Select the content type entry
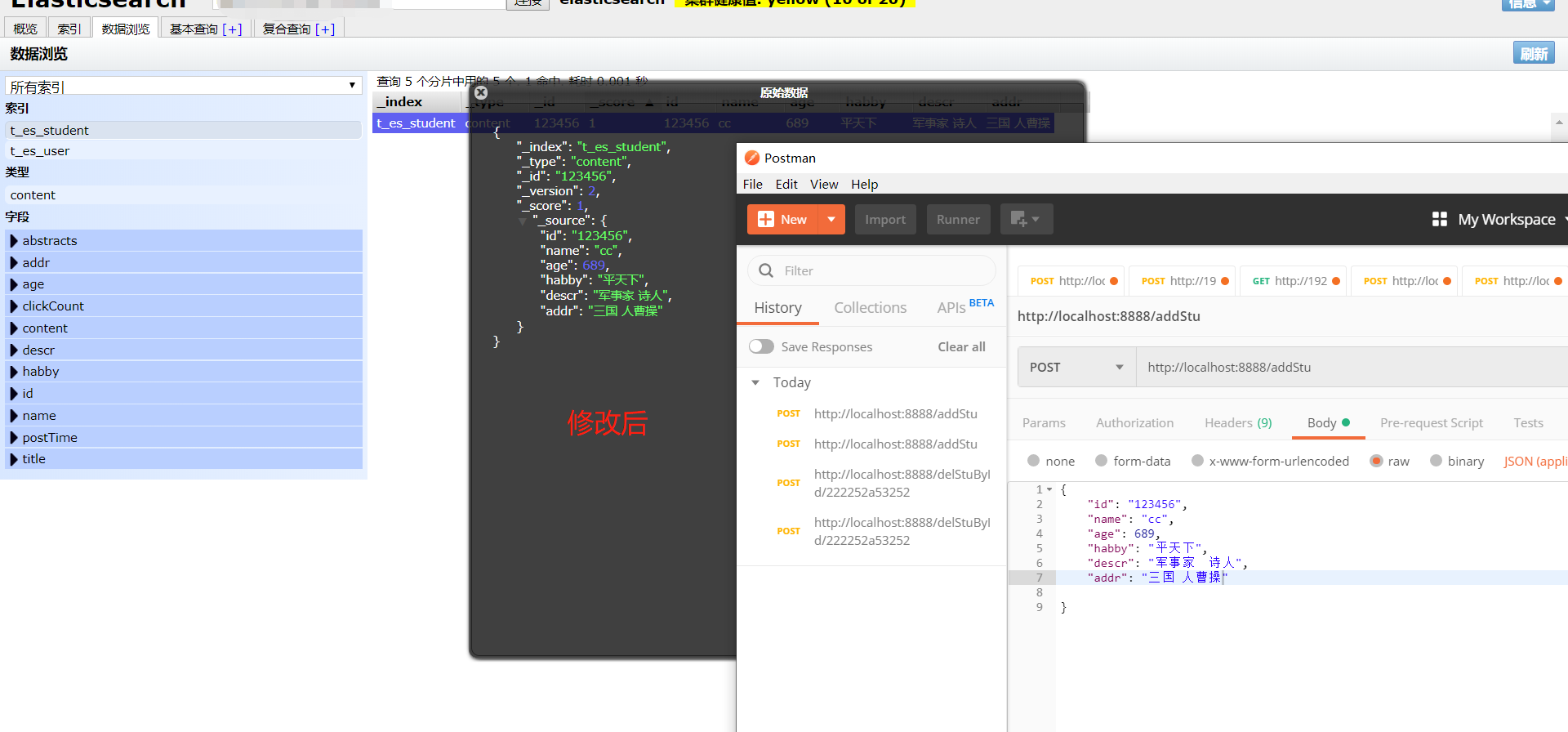The image size is (1568, 732). (x=184, y=194)
